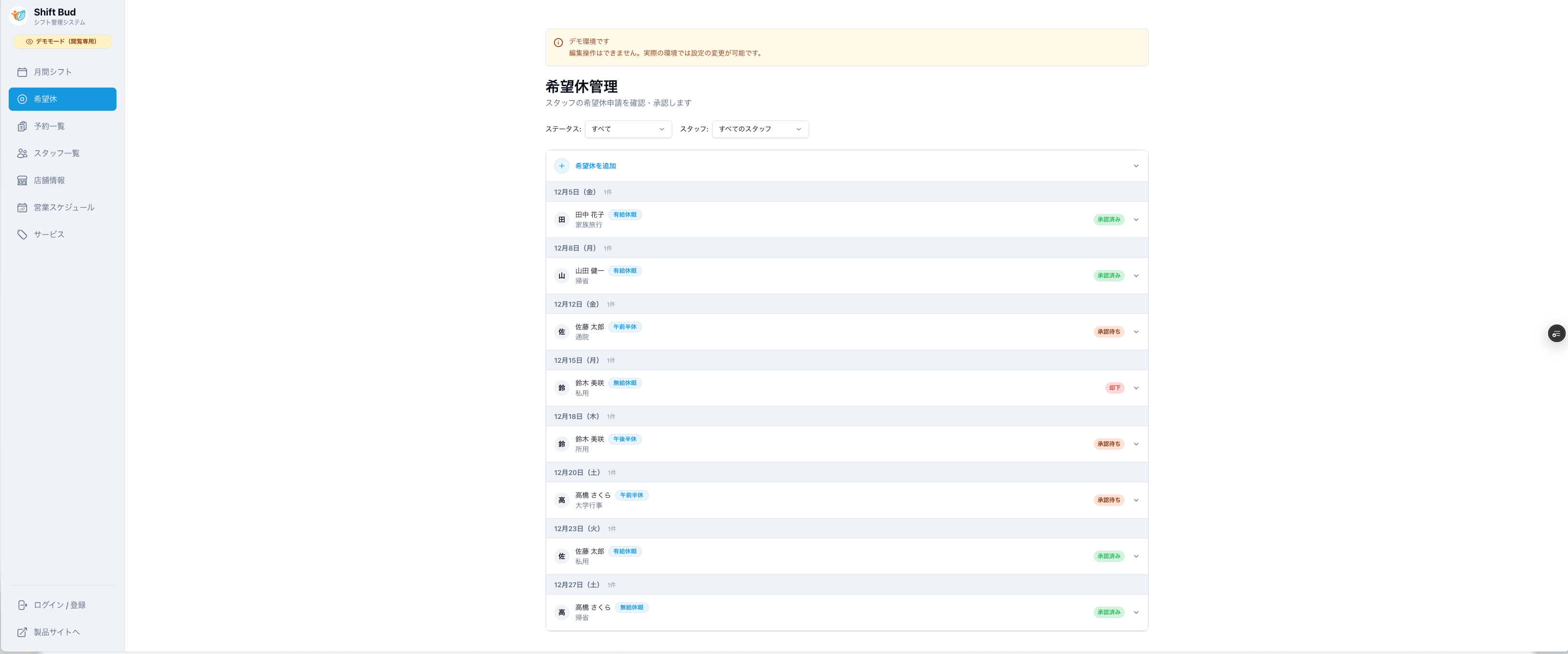Image resolution: width=1568 pixels, height=654 pixels.
Task: Open the 月間シフト calendar section
Action: 52,71
